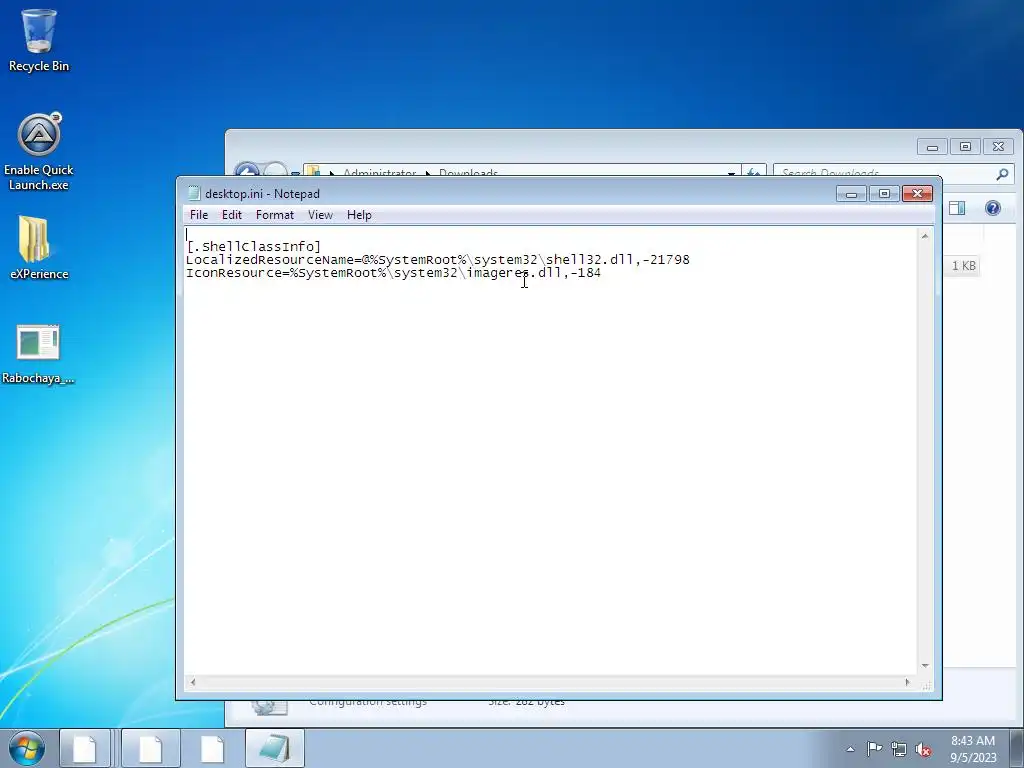This screenshot has width=1024, height=768.
Task: Minimize the desktop.ini Notepad window
Action: point(851,194)
